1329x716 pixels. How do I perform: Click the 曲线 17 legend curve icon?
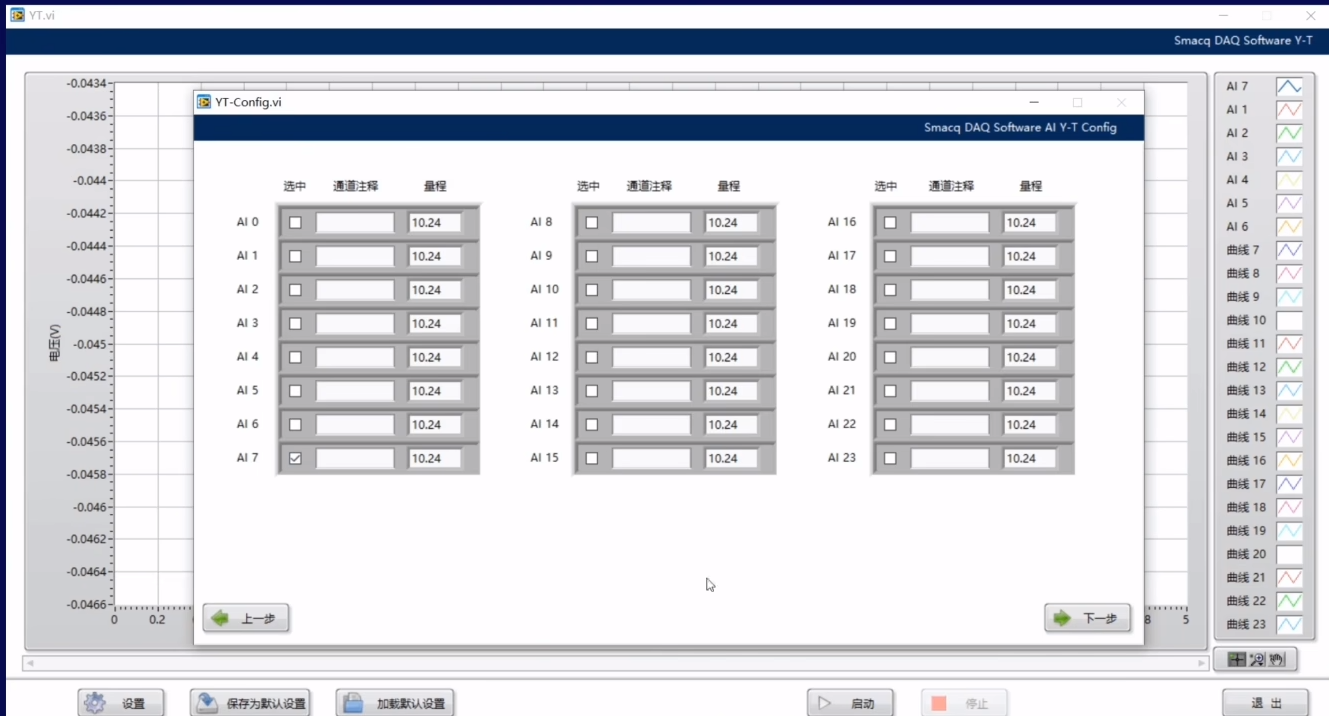1289,484
